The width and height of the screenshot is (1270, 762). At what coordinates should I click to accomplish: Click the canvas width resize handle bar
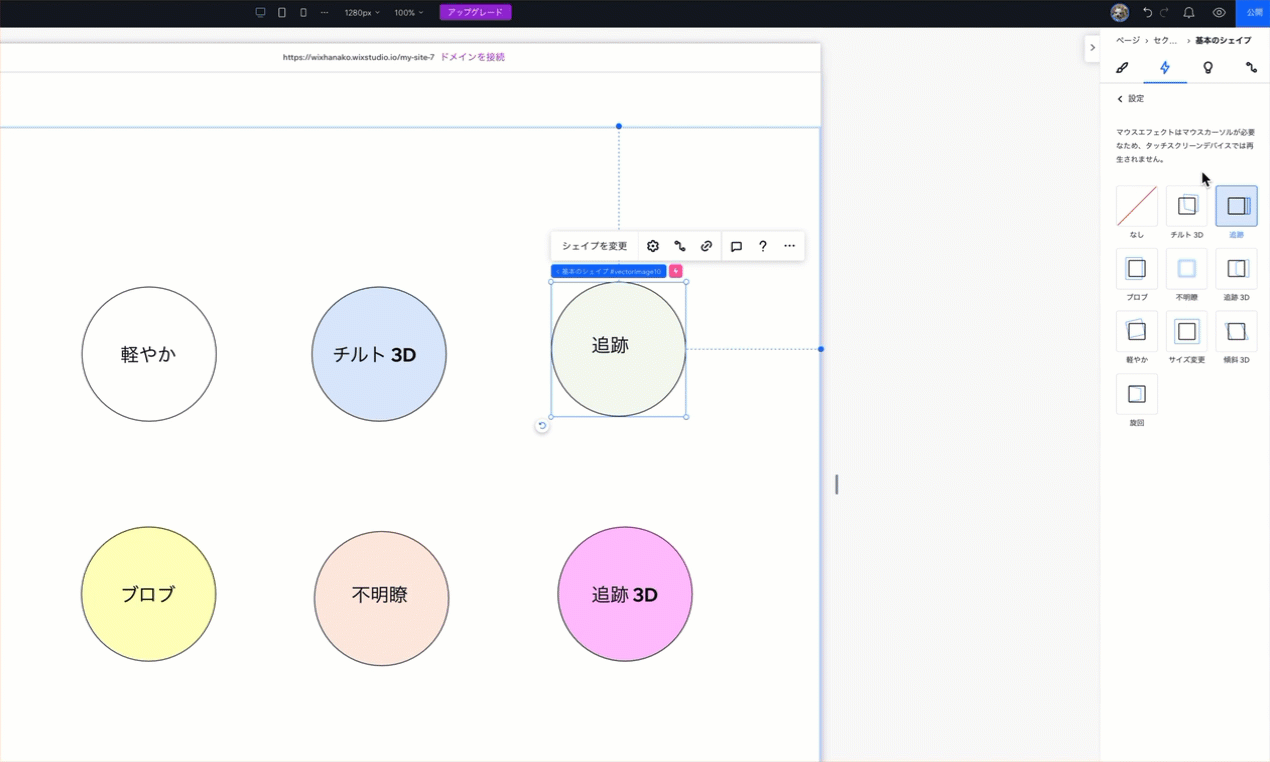(x=837, y=484)
